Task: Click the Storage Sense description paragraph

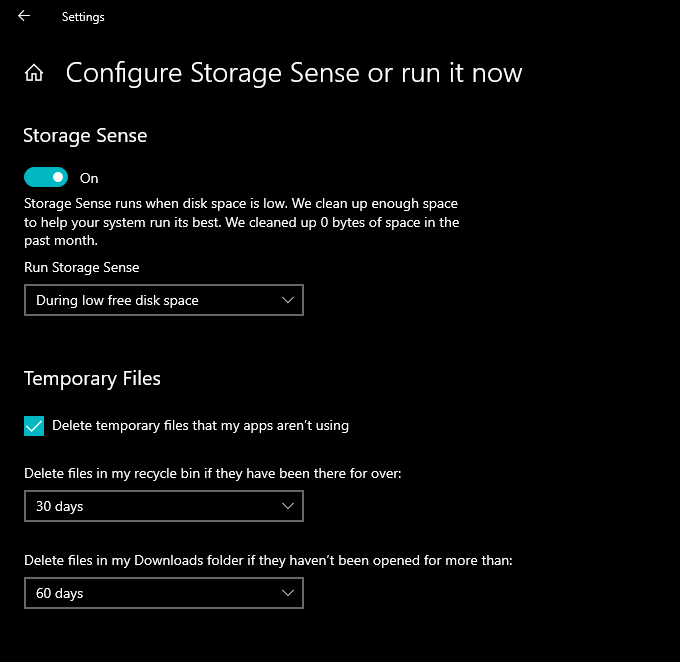Action: (x=241, y=222)
